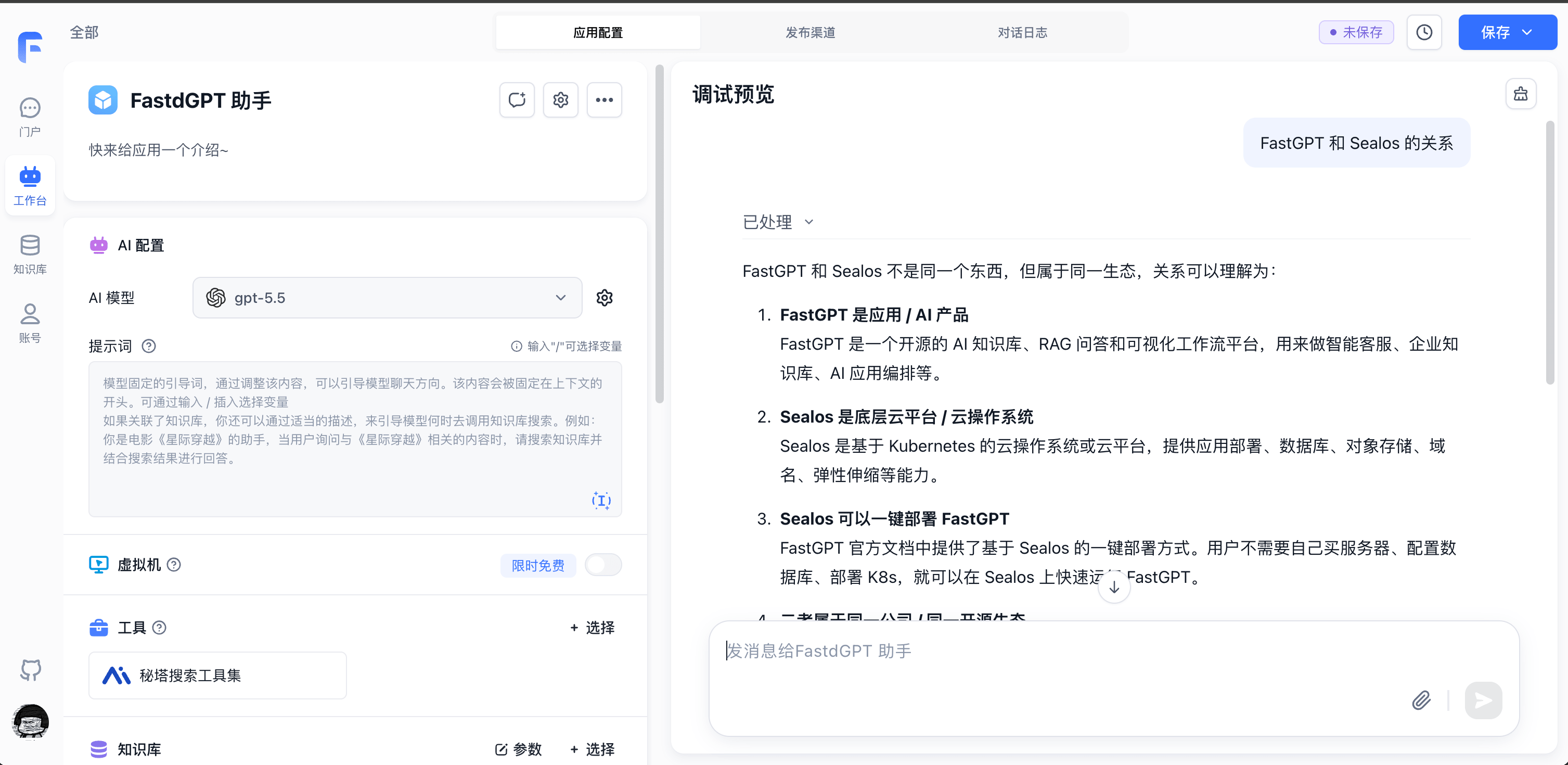Click 参数 in the 知识库 section
This screenshot has width=1568, height=765.
[519, 749]
